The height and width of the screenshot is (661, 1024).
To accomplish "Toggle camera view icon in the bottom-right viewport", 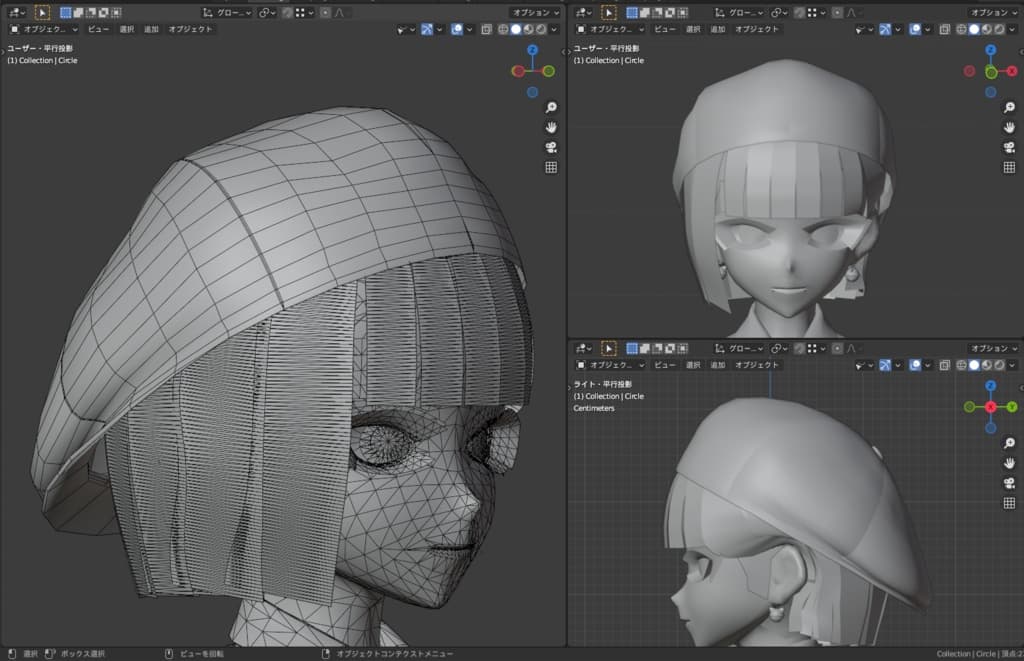I will [x=1009, y=483].
